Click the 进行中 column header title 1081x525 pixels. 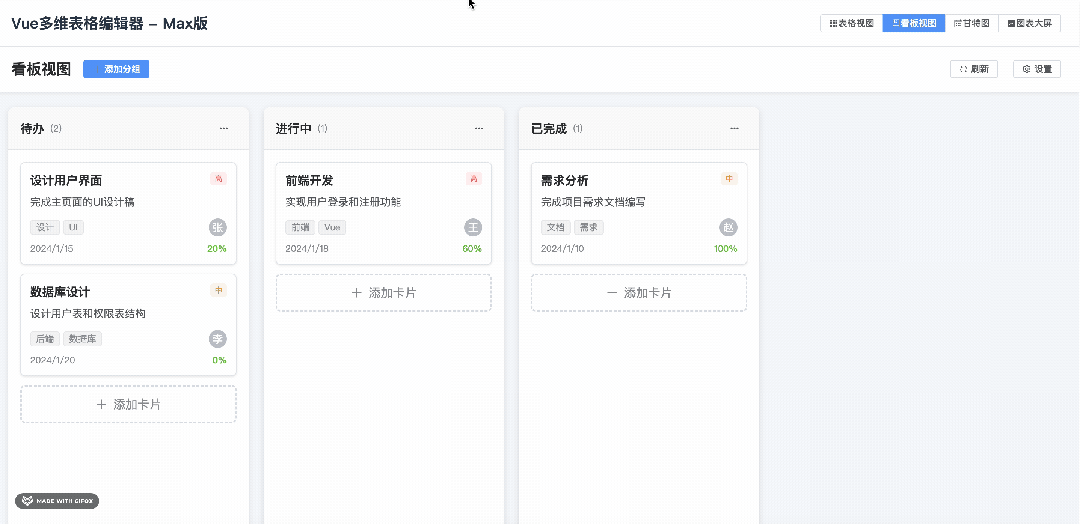click(x=294, y=129)
